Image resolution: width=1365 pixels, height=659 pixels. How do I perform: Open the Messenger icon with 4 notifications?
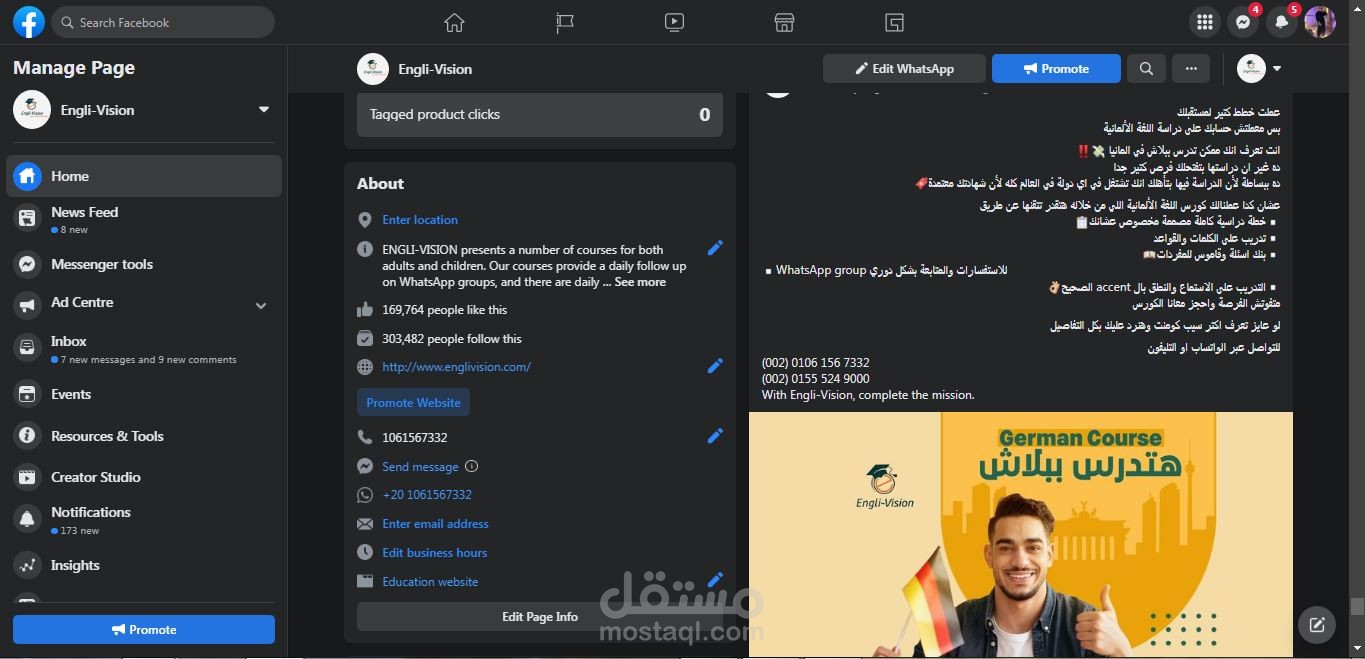(x=1243, y=22)
